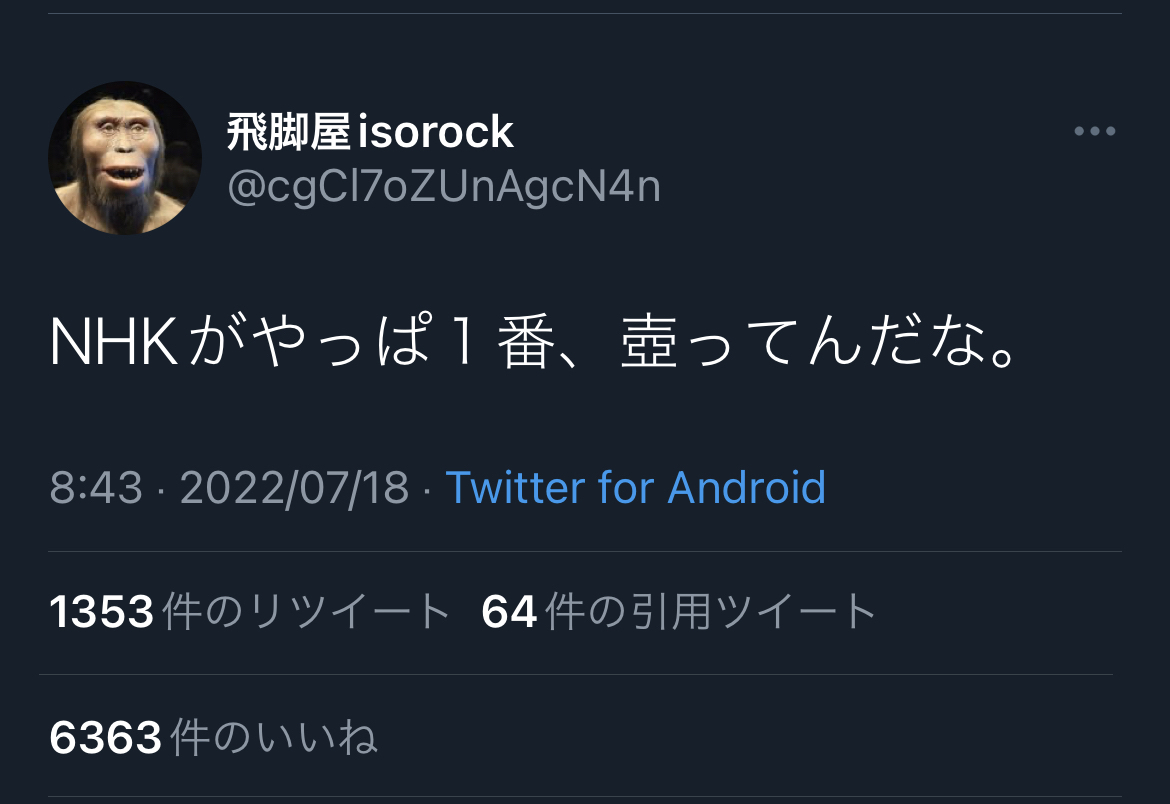
Task: Open the 件のリツイート label
Action: point(306,612)
